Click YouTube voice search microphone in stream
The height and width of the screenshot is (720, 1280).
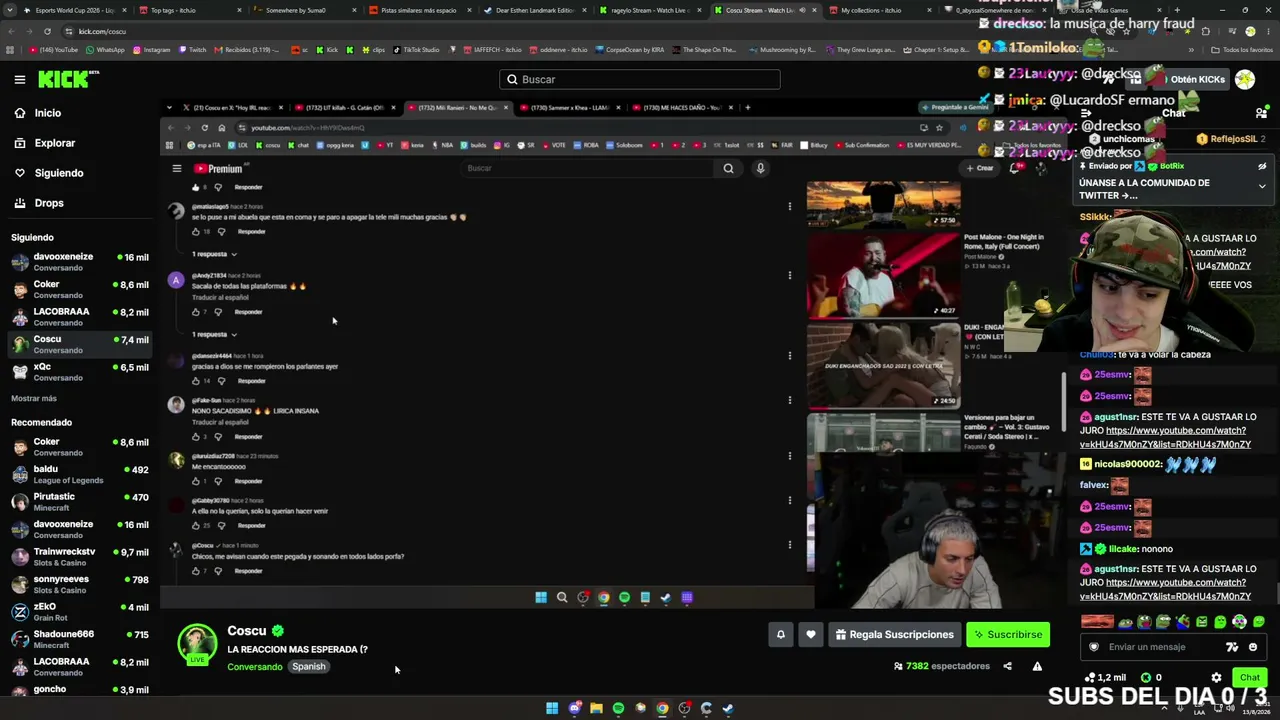[x=760, y=168]
